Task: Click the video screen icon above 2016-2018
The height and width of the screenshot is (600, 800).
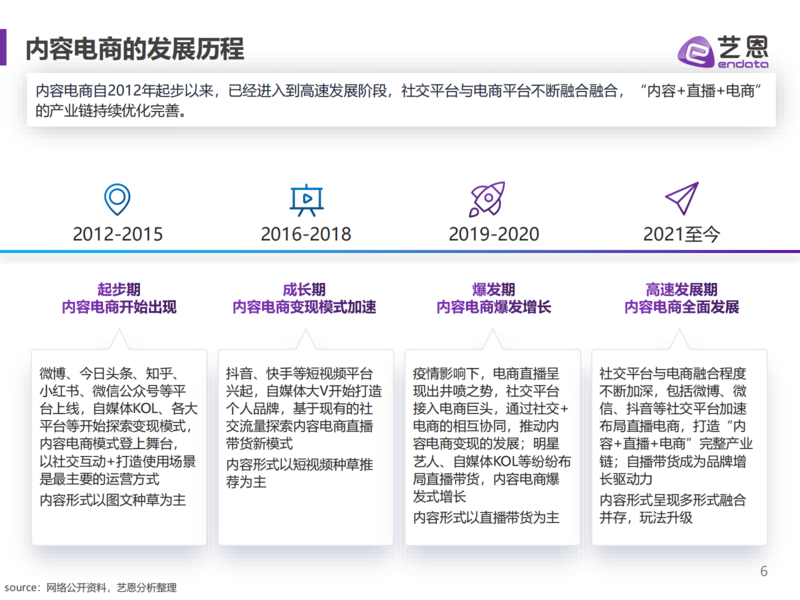Action: [305, 200]
